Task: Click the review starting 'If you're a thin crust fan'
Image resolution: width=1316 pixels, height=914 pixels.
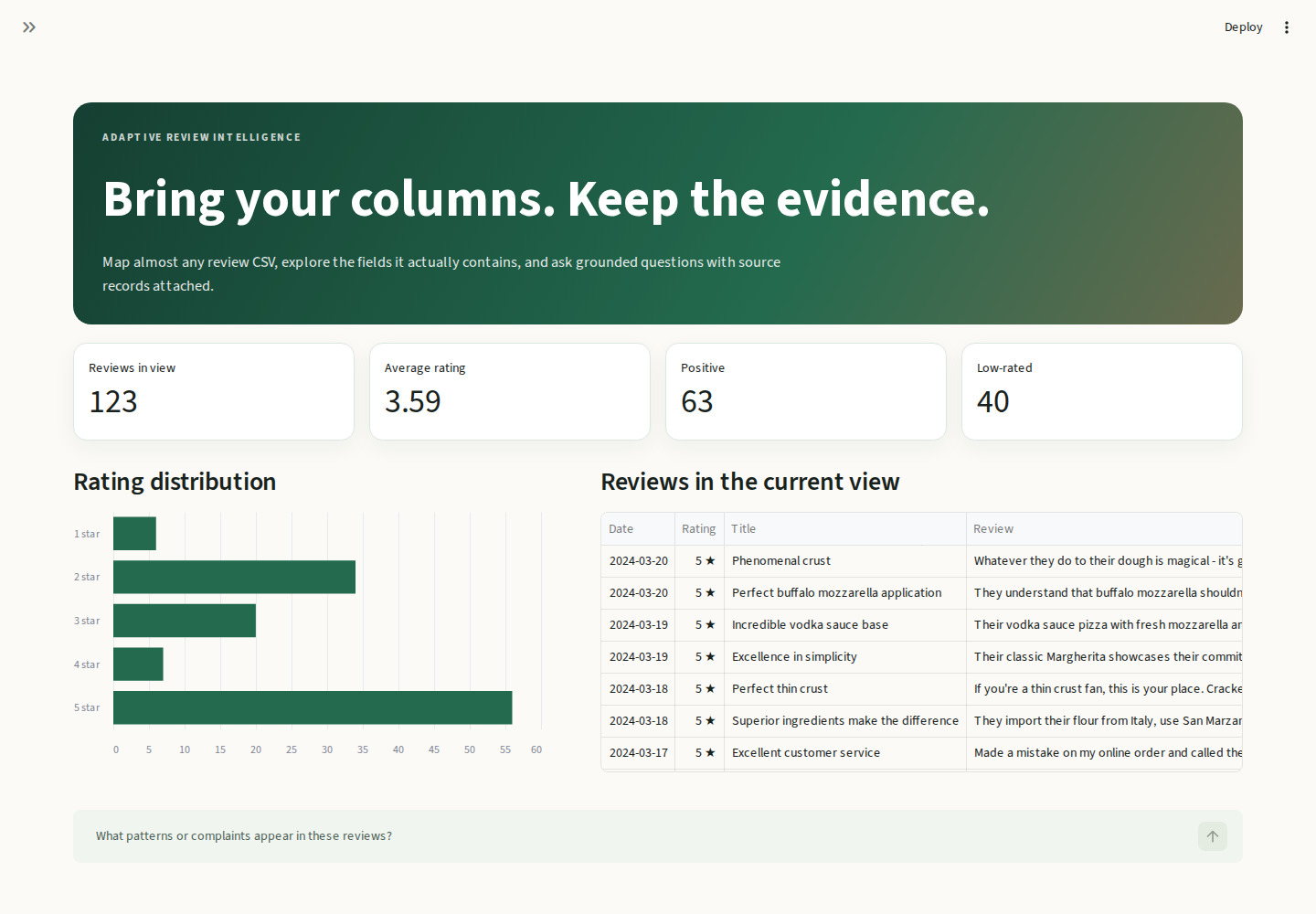Action: point(1104,689)
